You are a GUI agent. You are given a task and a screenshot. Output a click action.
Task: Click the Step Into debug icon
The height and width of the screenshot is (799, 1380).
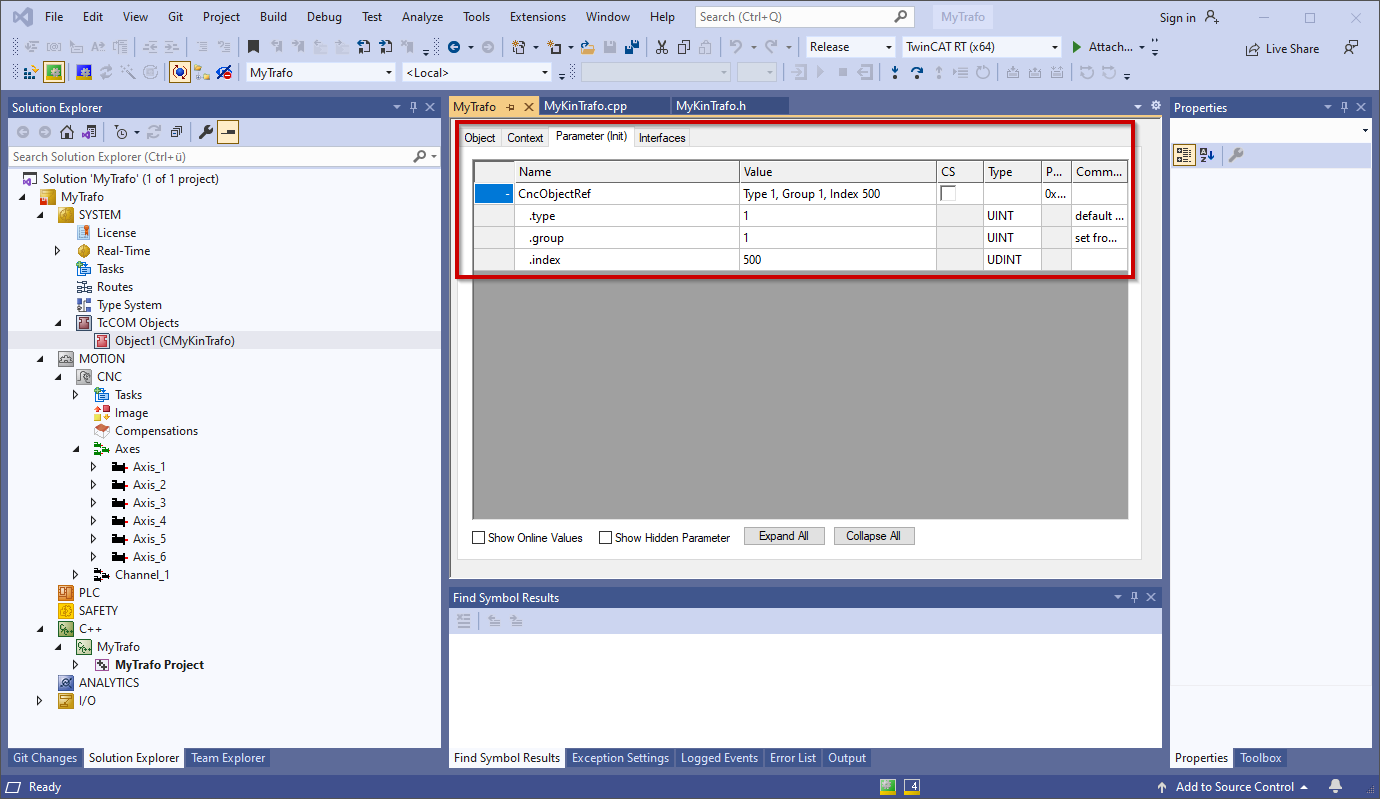tap(894, 72)
